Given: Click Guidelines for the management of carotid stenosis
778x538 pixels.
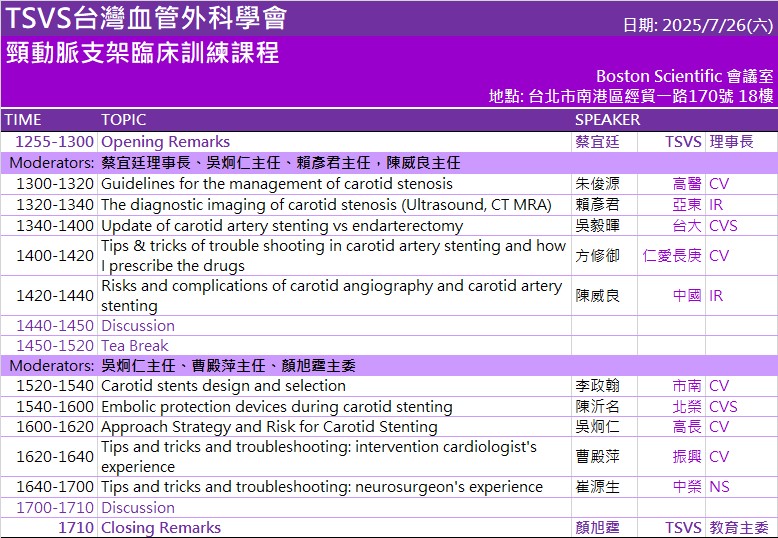Looking at the screenshot, I should (x=277, y=184).
